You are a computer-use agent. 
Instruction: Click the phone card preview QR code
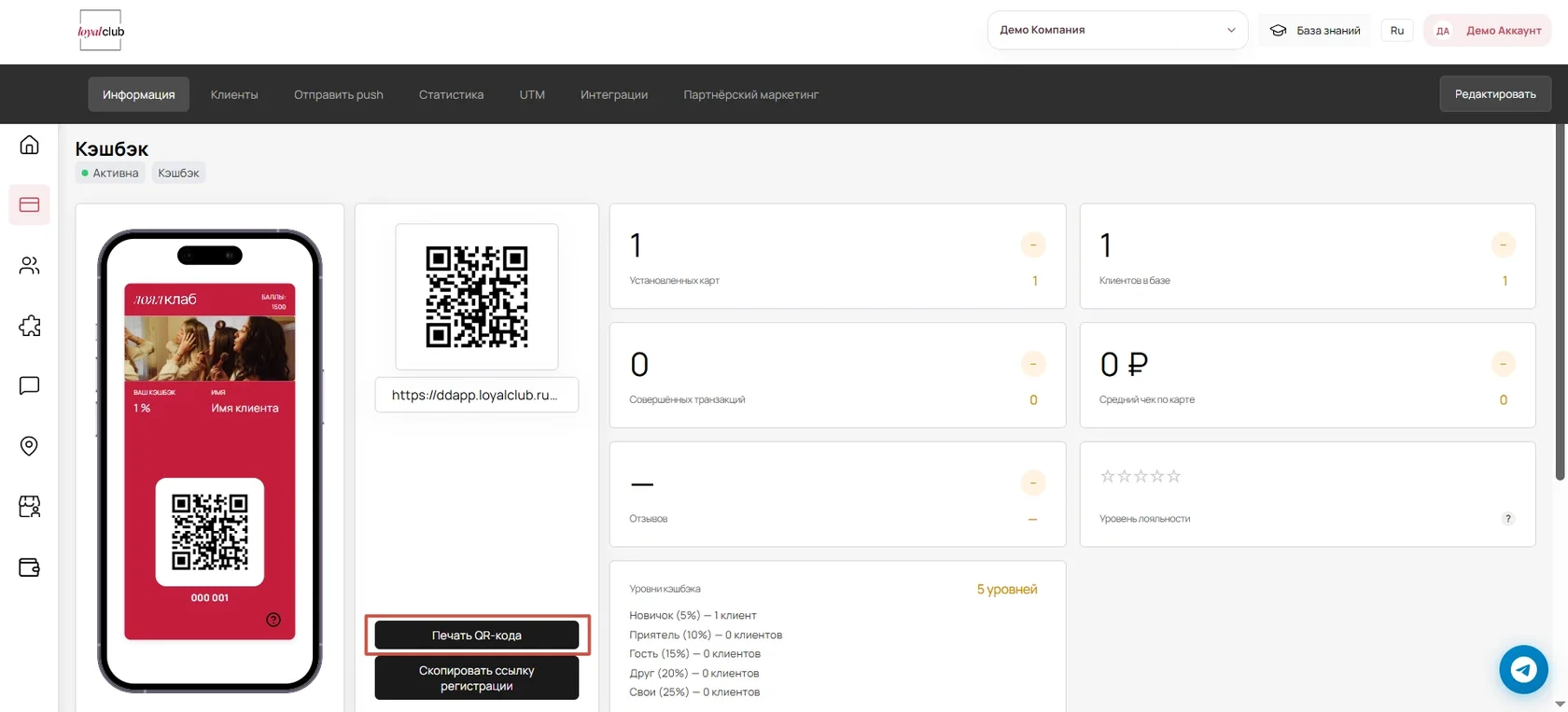[210, 532]
